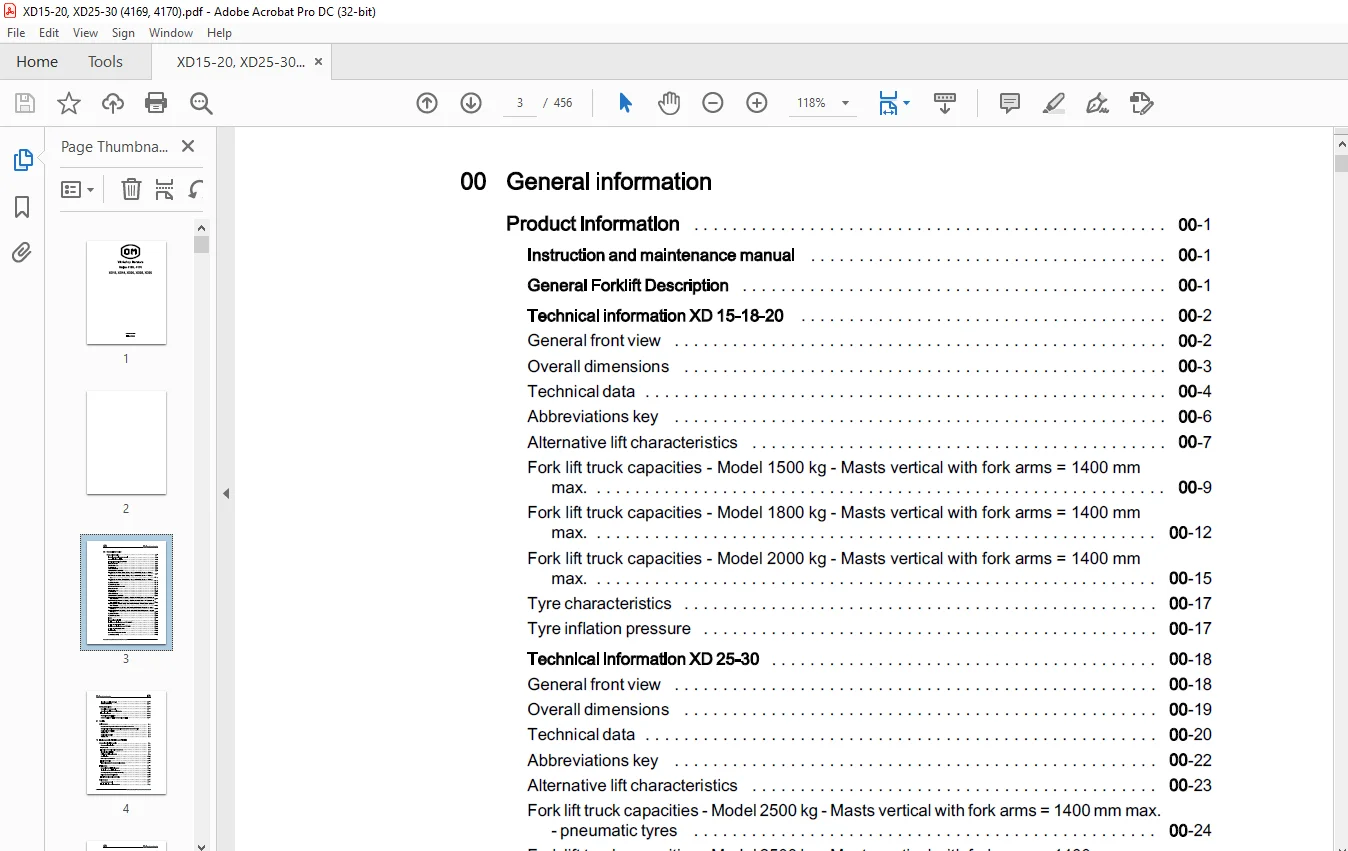Switch to the Tools tab
Image resolution: width=1348 pixels, height=851 pixels.
(105, 62)
